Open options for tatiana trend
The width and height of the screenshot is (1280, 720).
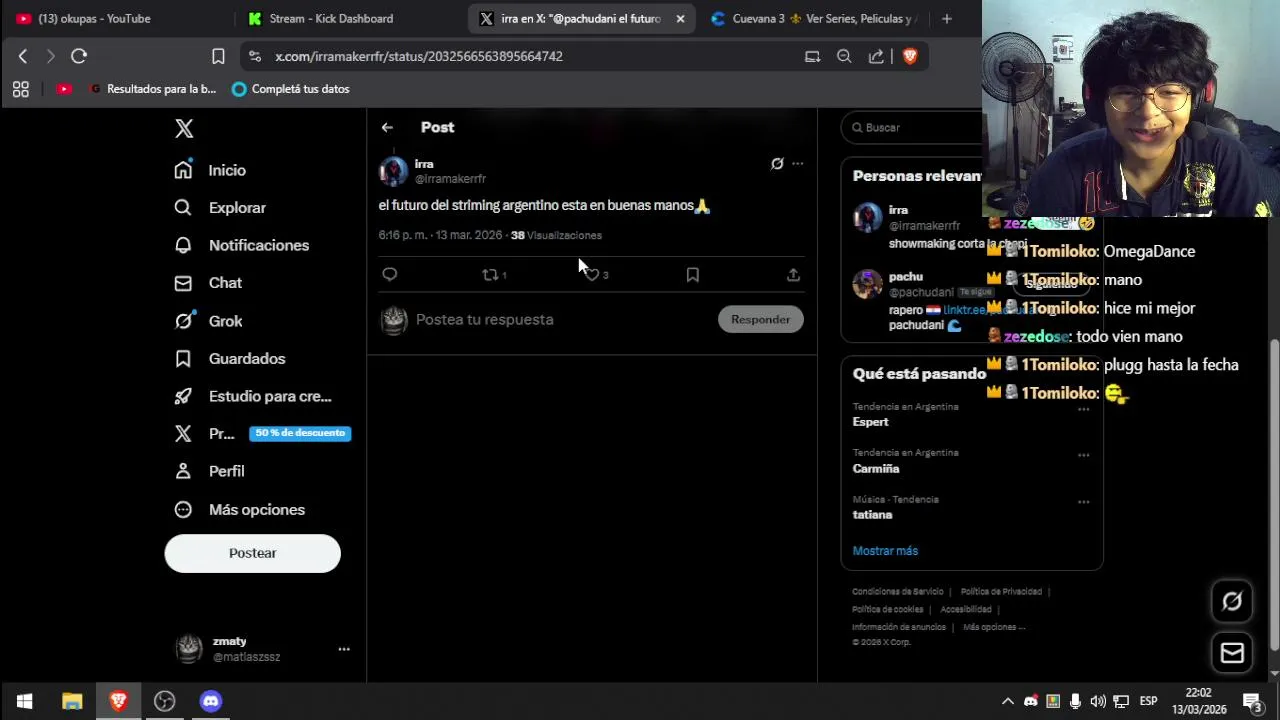coord(1083,502)
